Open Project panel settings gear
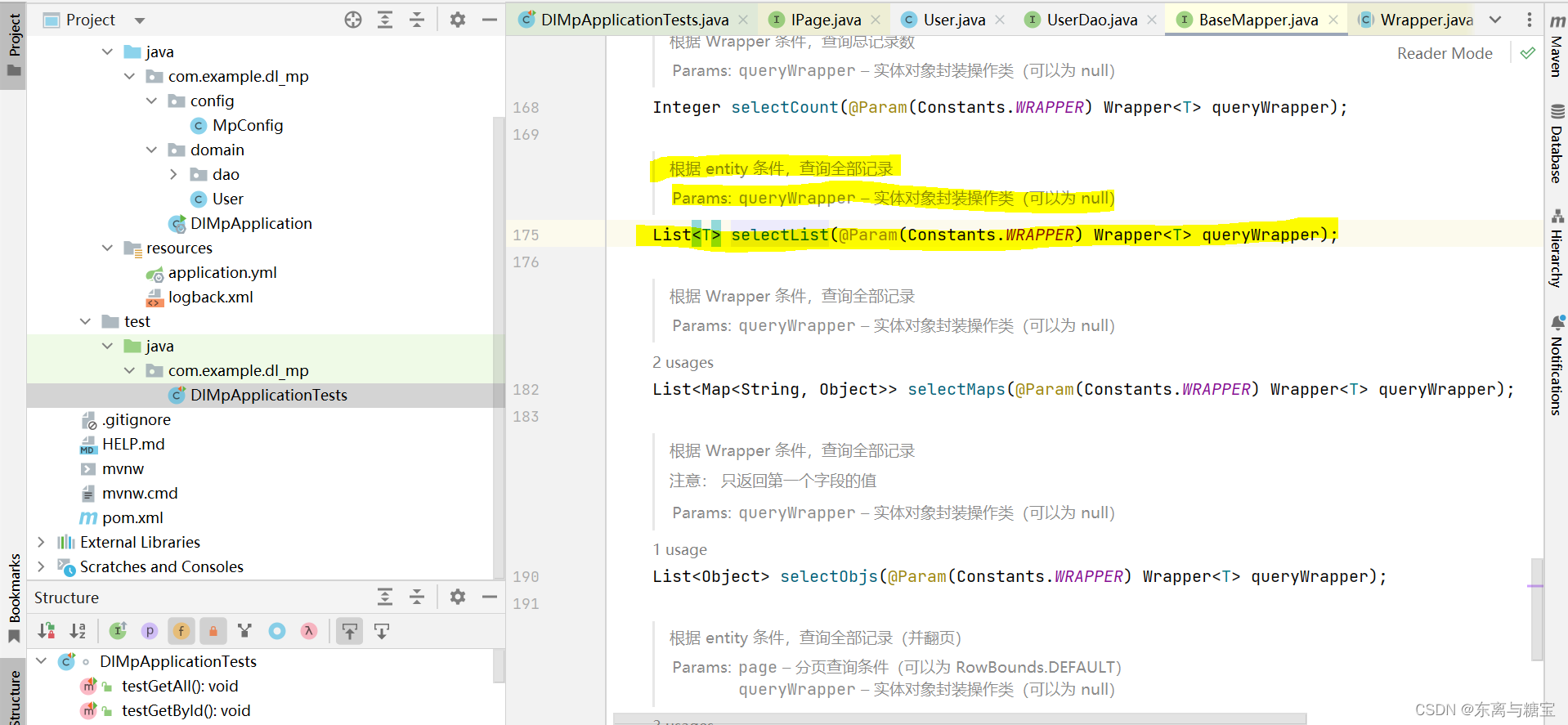This screenshot has width=1568, height=725. pos(458,20)
